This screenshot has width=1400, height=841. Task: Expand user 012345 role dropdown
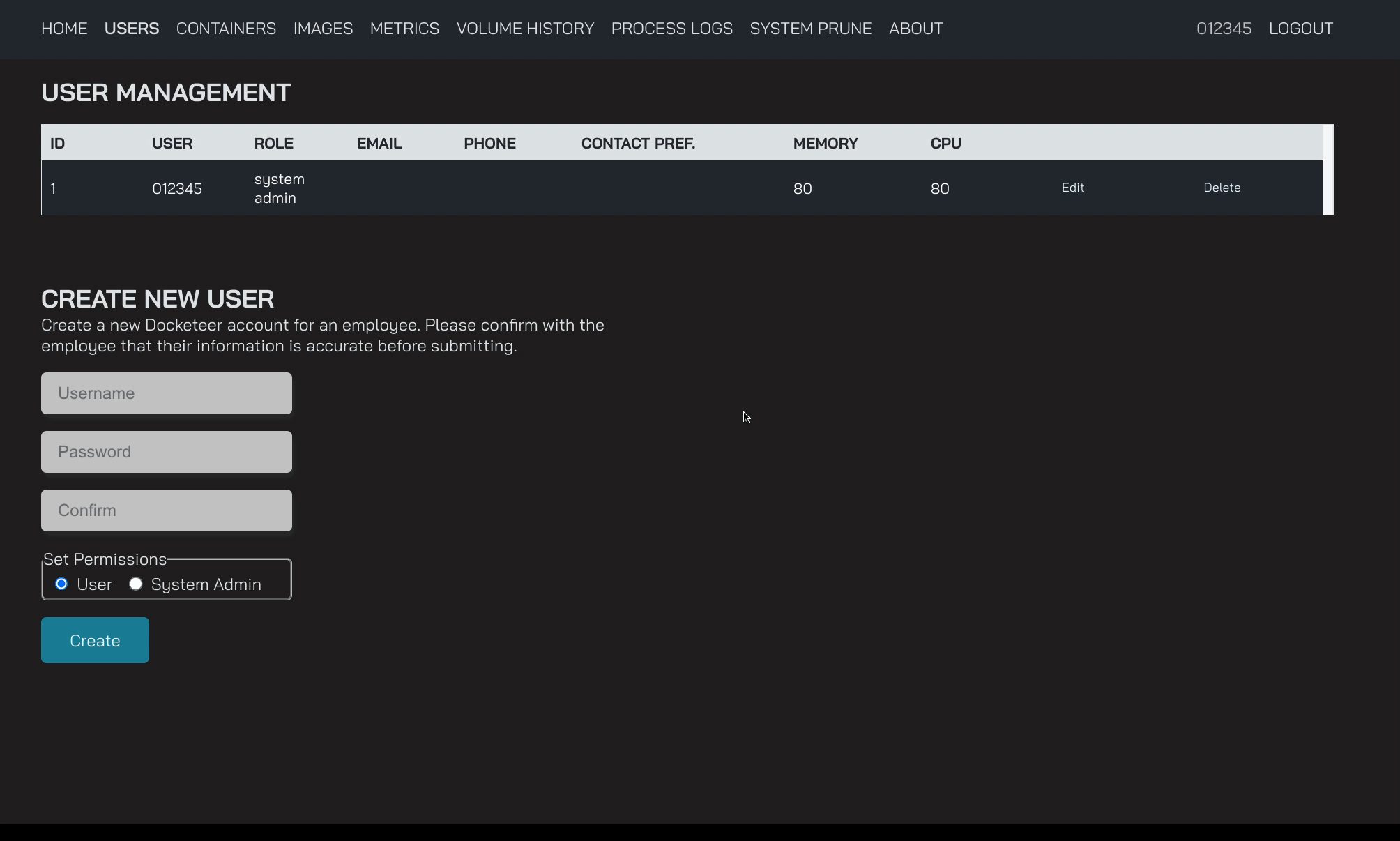(279, 188)
